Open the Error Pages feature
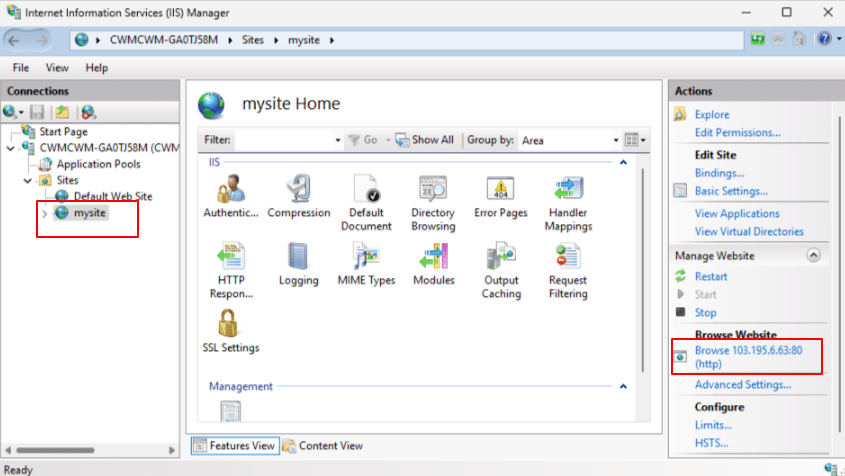This screenshot has width=845, height=476. click(501, 196)
